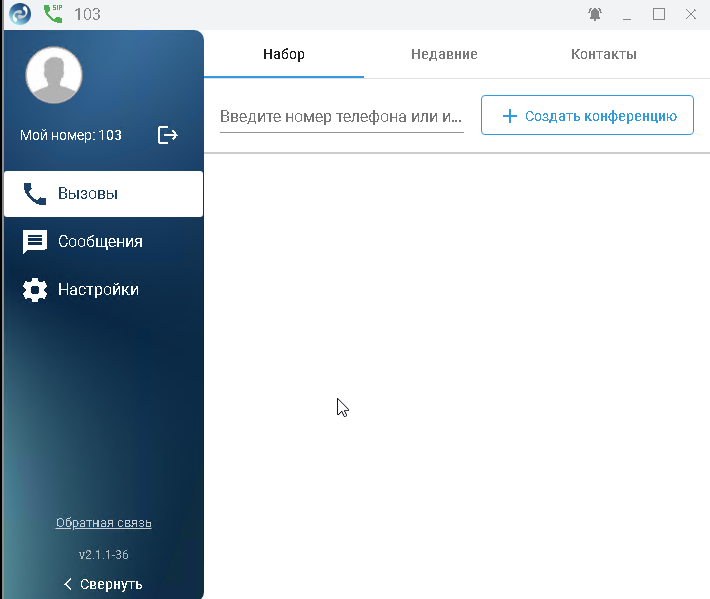Close the softphone window
710x599 pixels.
coord(691,14)
